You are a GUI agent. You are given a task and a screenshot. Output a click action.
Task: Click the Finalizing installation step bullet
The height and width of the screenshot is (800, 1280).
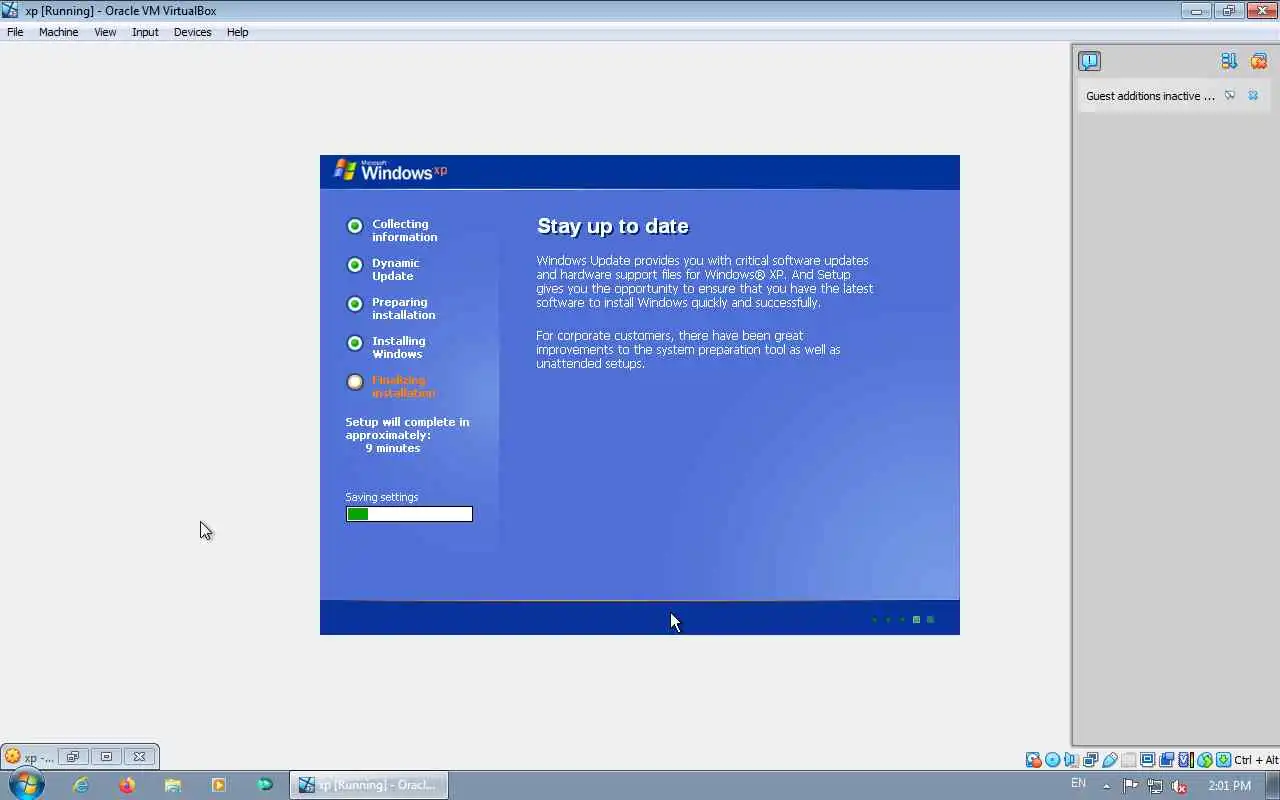tap(355, 382)
